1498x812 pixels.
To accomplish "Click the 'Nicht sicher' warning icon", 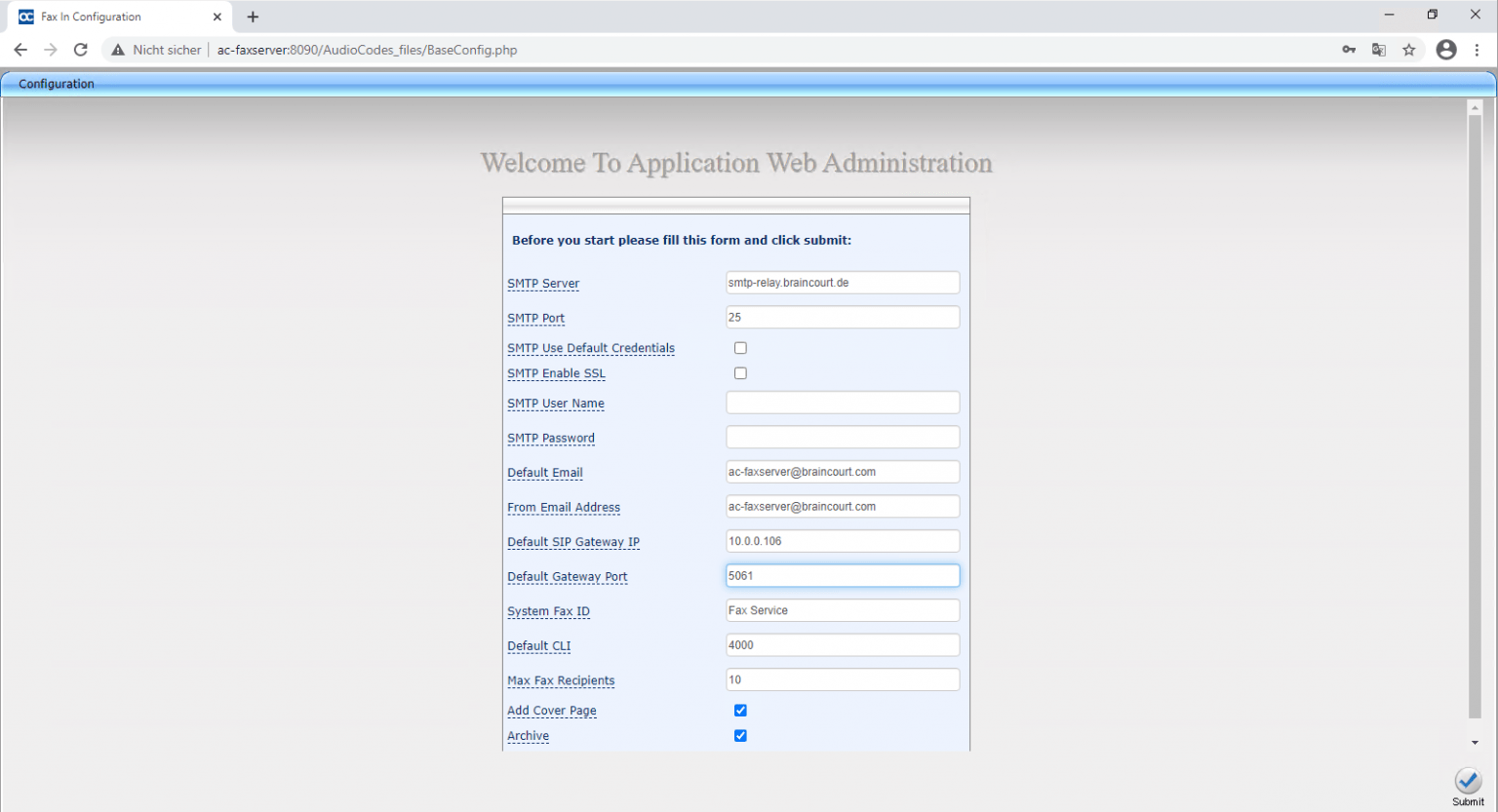I will pyautogui.click(x=117, y=49).
